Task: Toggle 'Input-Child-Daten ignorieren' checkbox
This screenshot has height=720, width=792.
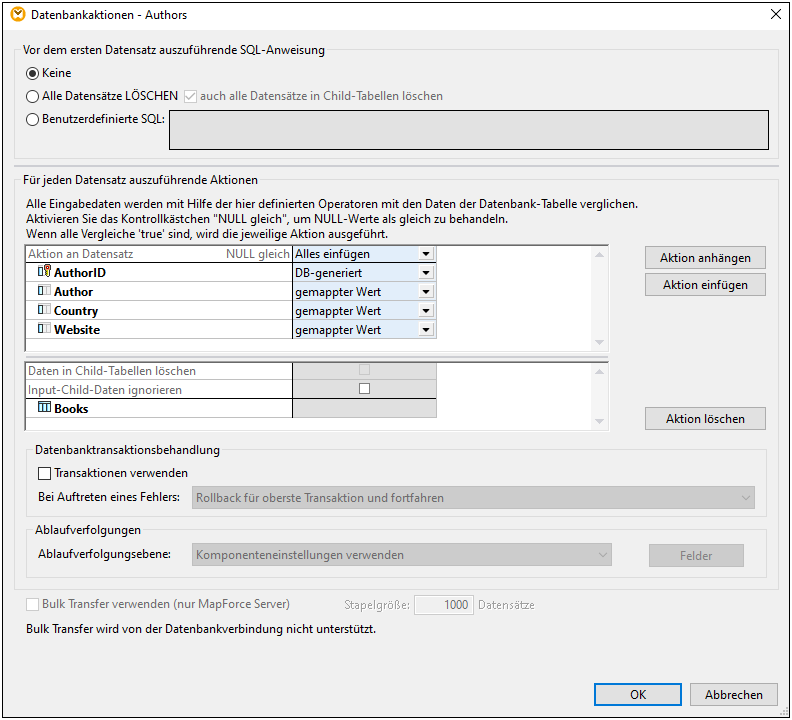Action: pos(364,389)
